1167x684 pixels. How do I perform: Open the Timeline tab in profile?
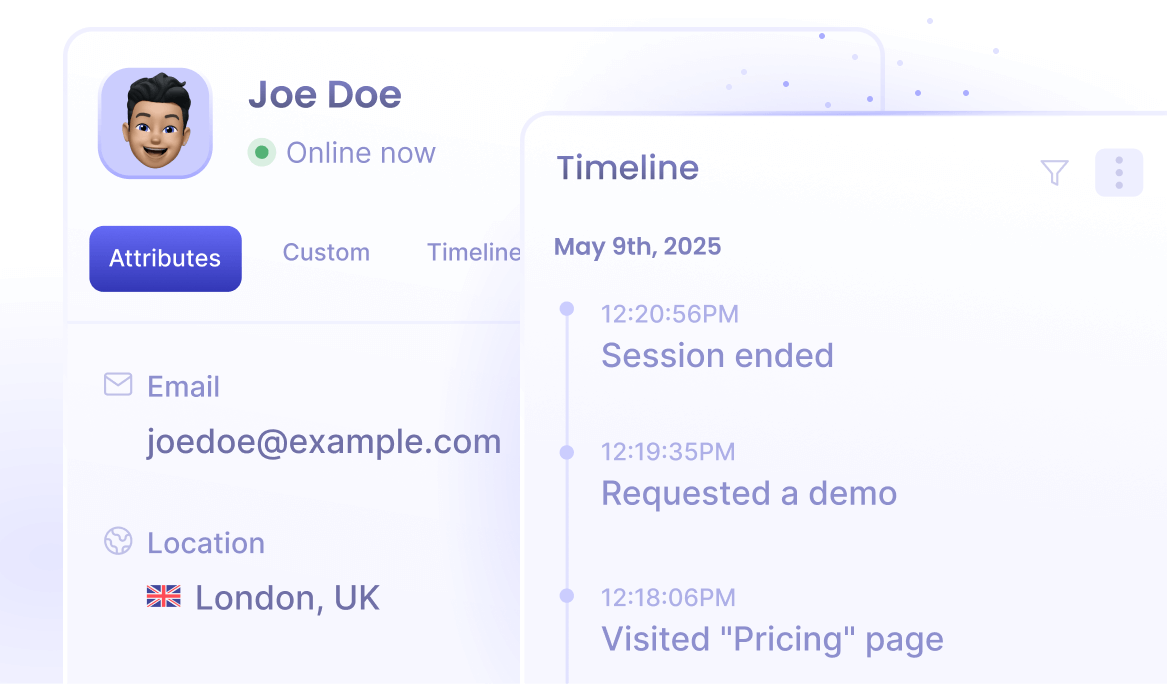(473, 252)
